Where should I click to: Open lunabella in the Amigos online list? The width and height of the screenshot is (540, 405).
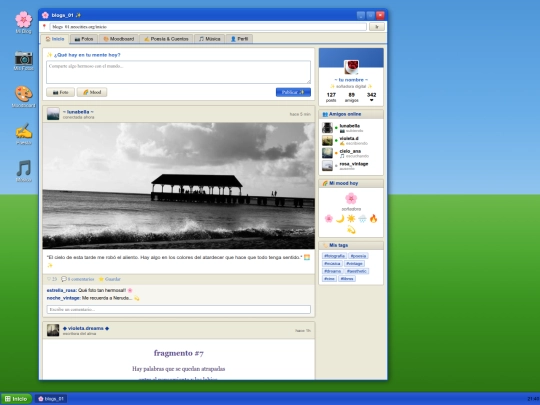tap(351, 128)
